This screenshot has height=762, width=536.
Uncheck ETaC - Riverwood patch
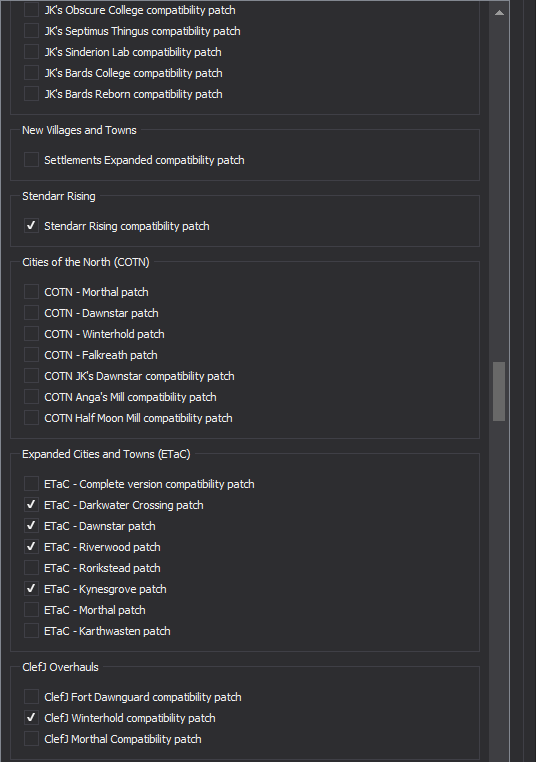[x=32, y=547]
